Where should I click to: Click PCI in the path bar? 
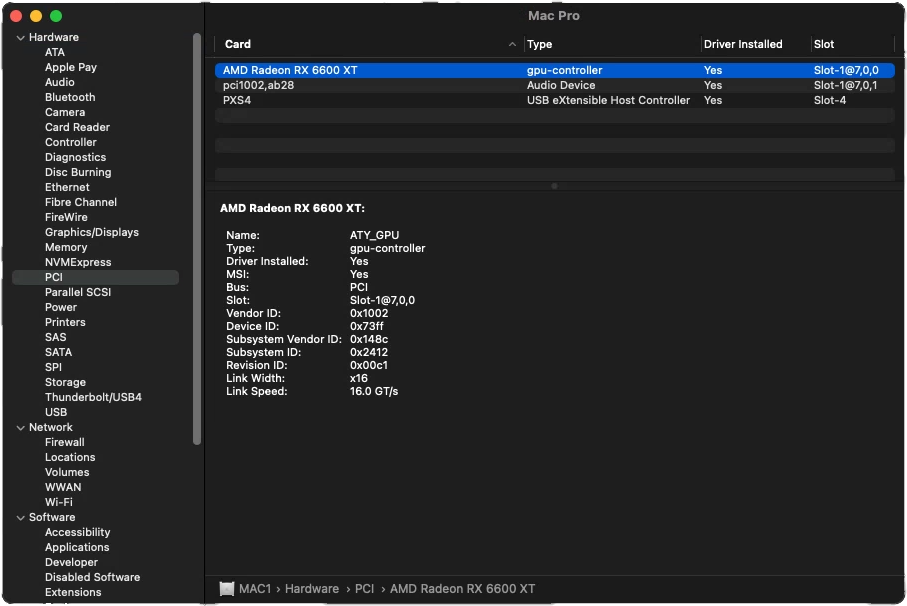click(364, 589)
